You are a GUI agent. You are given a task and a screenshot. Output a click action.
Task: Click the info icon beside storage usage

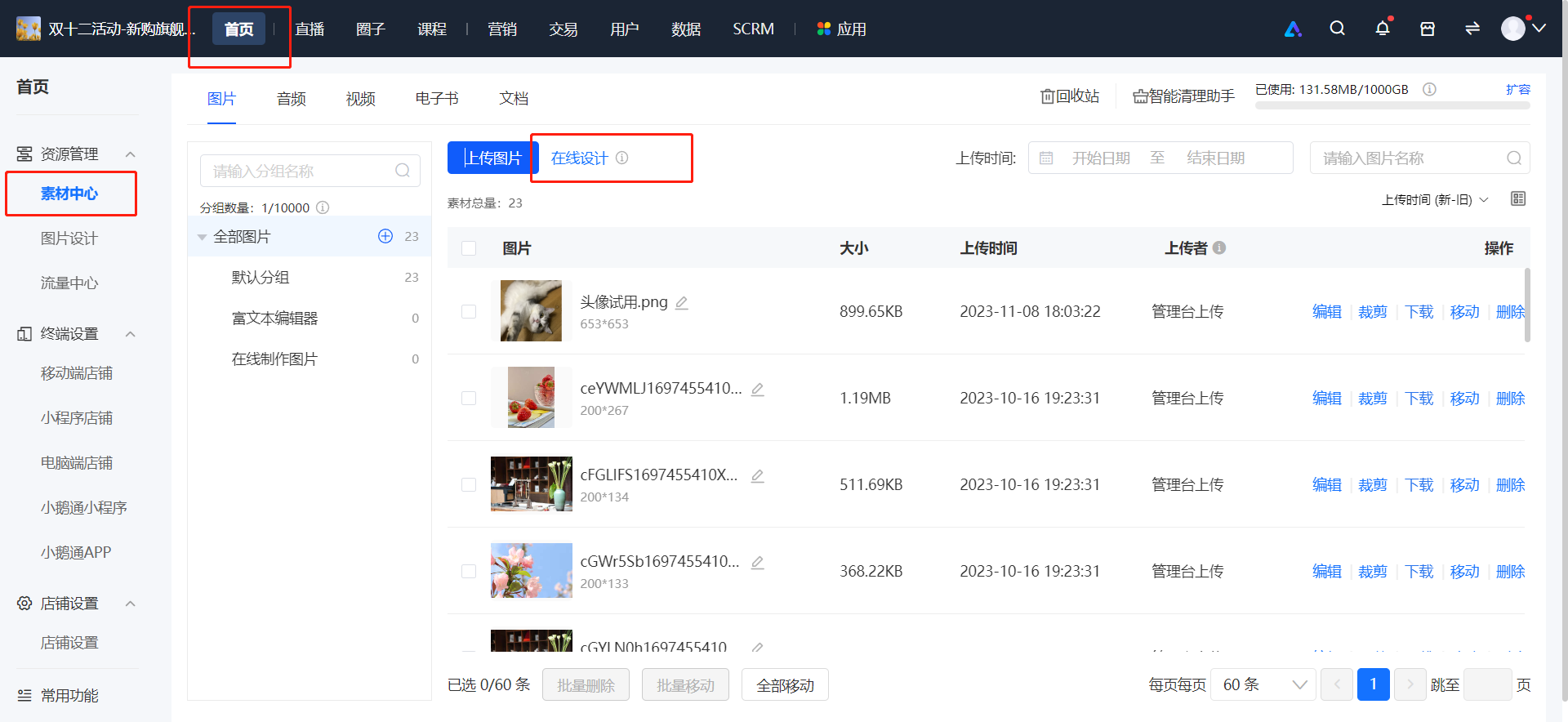click(x=1429, y=90)
